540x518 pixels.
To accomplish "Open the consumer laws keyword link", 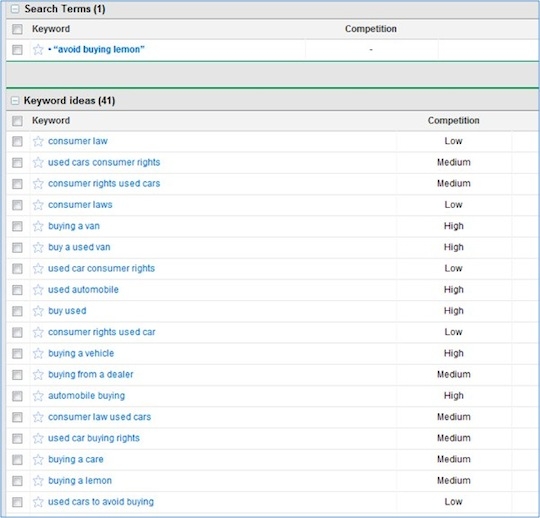I will (x=80, y=205).
